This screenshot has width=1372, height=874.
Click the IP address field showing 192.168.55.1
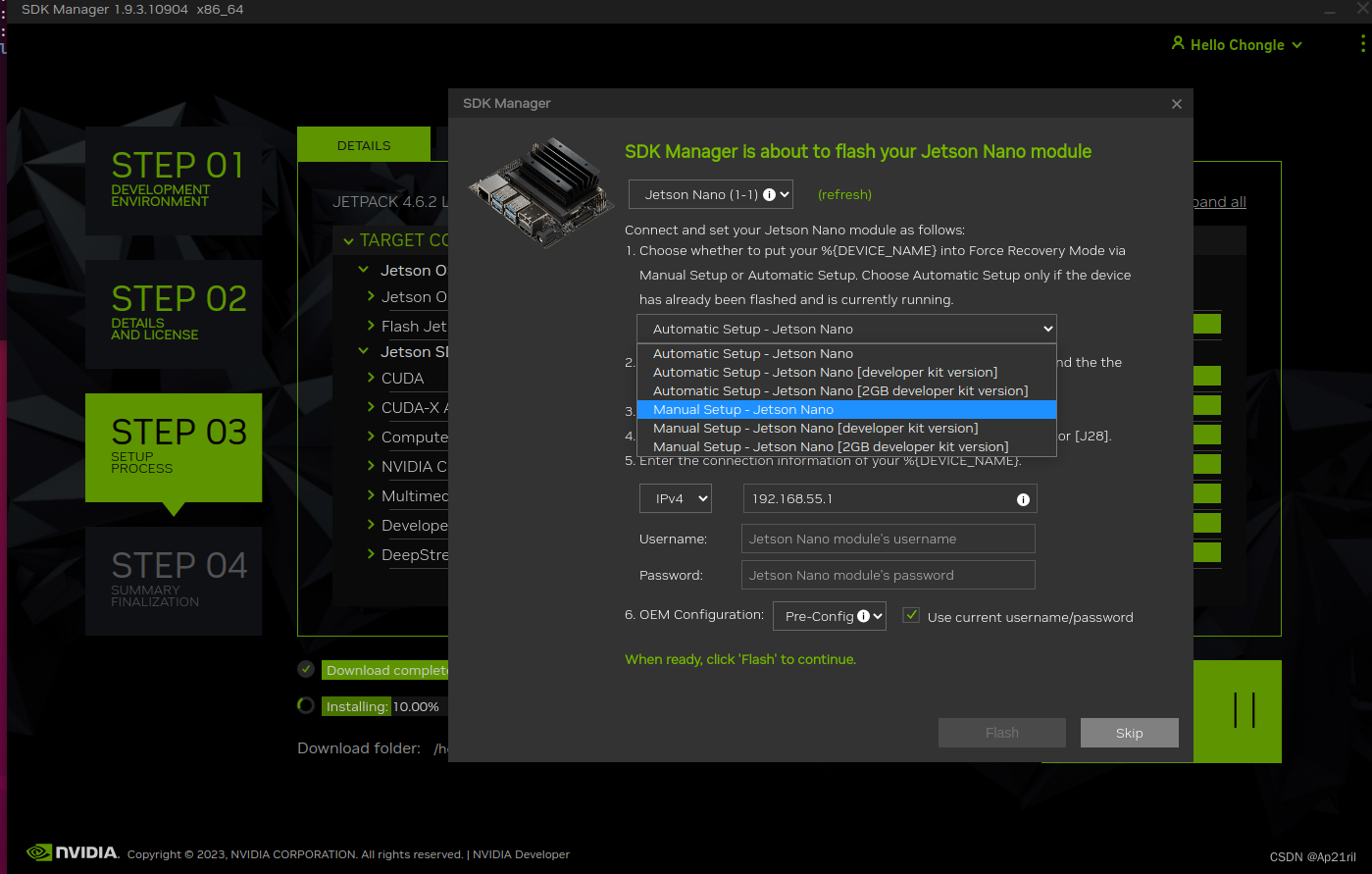pyautogui.click(x=889, y=498)
